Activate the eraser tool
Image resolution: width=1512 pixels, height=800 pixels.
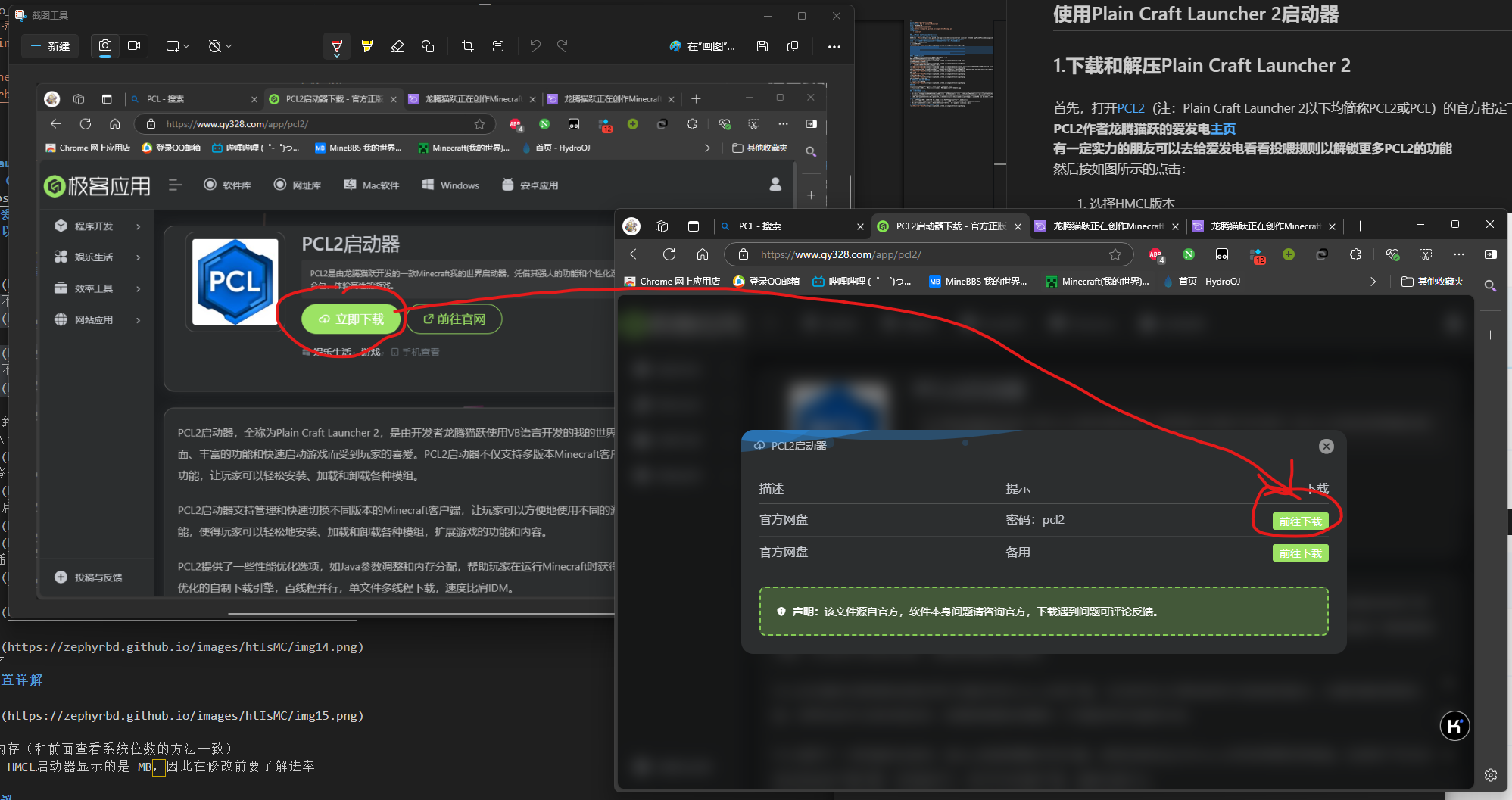point(397,47)
